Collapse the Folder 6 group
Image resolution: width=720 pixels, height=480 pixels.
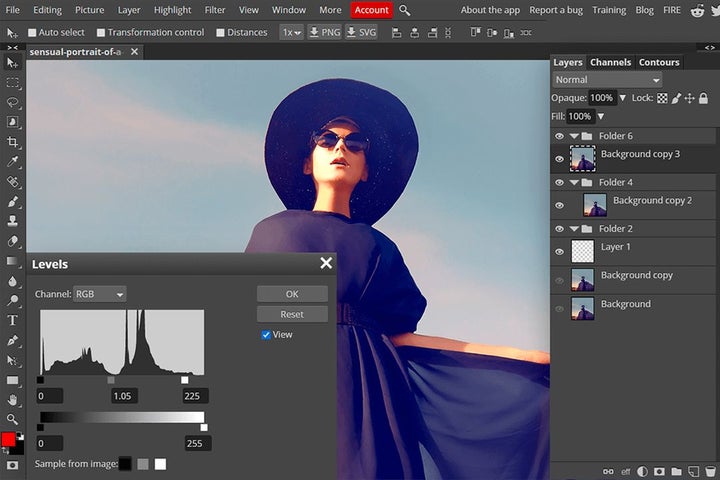pos(574,136)
